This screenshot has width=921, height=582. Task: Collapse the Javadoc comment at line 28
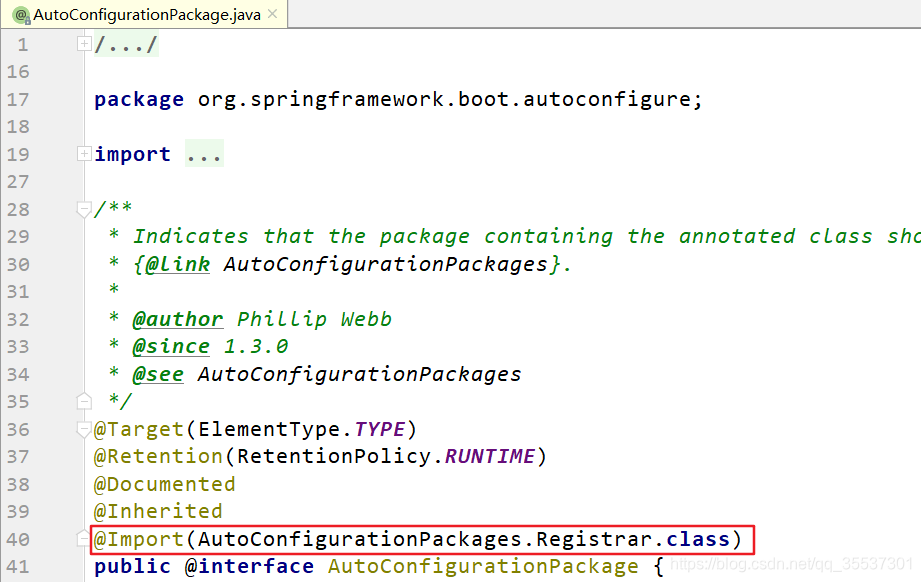point(84,209)
